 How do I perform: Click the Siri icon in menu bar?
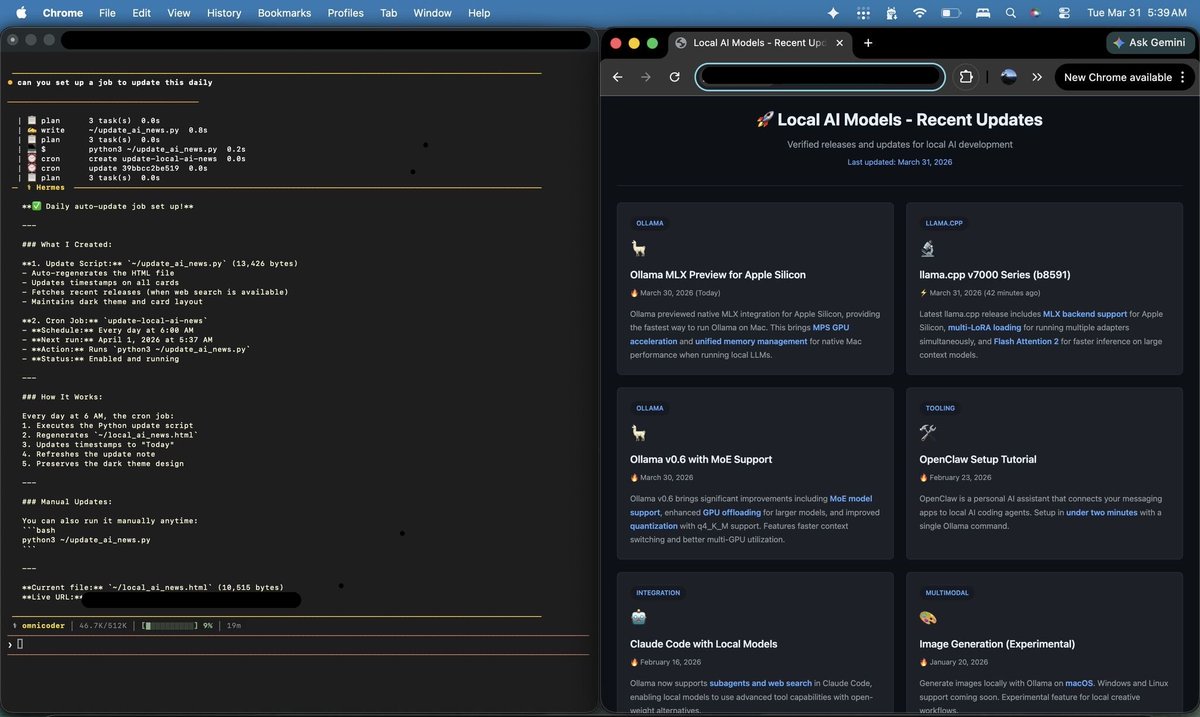(x=1035, y=13)
